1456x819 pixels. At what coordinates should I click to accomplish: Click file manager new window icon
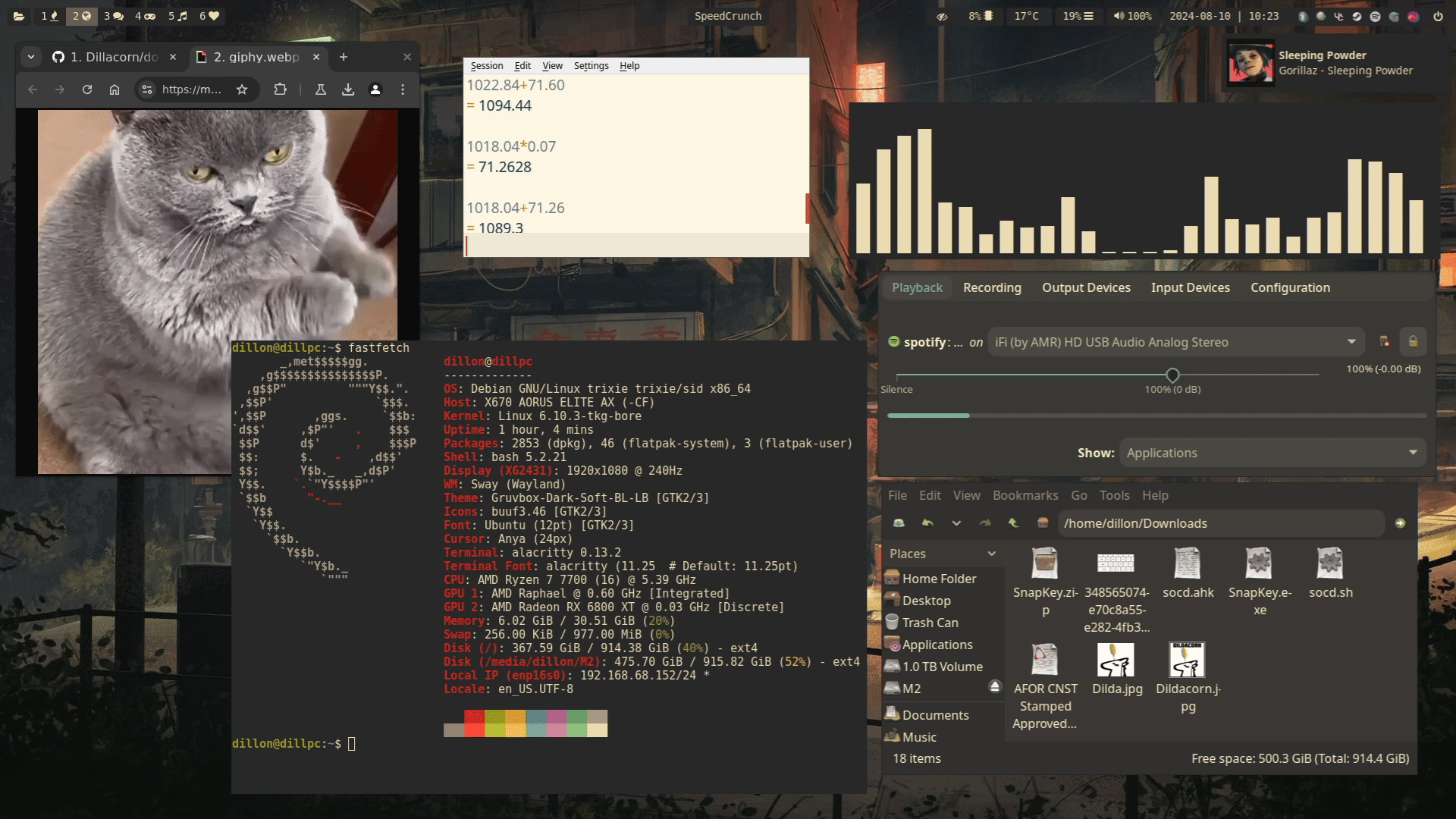899,523
